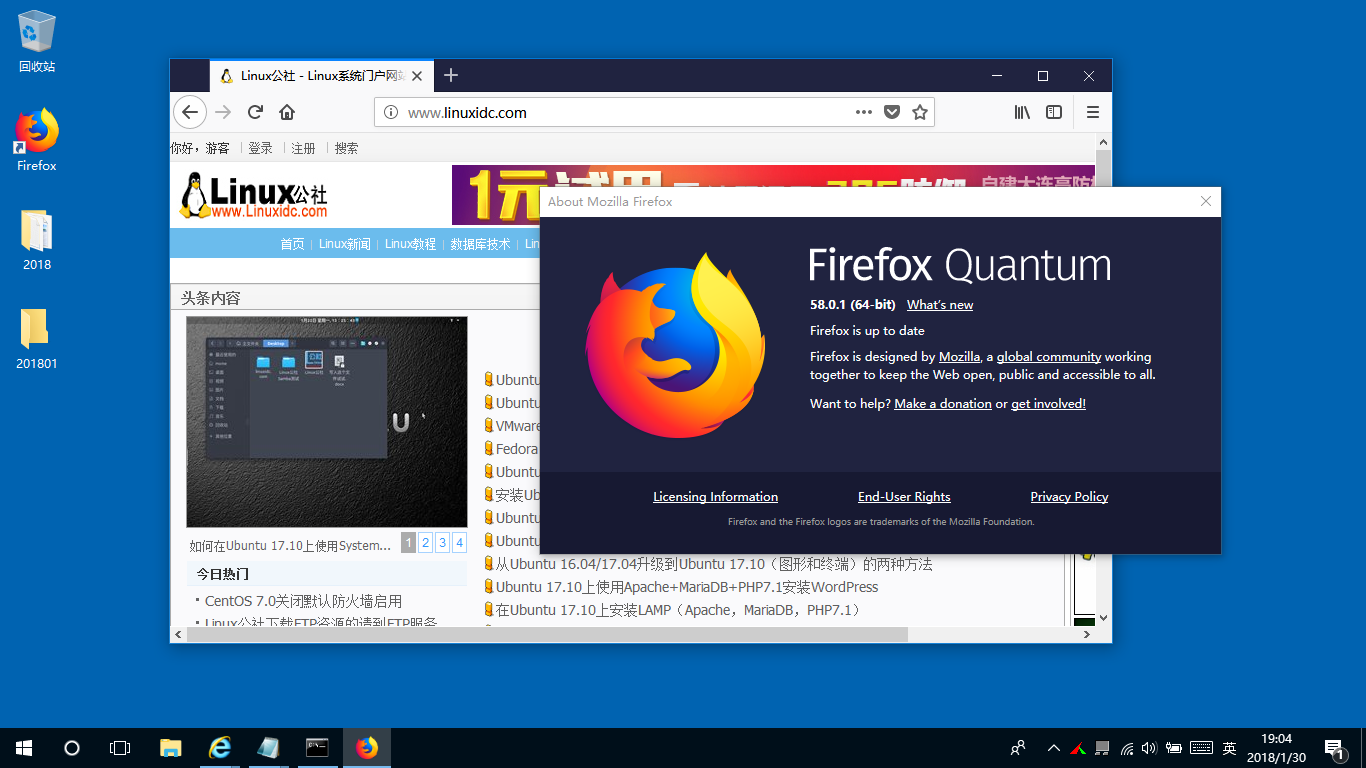
Task: Click the 登录 login link
Action: tap(261, 148)
